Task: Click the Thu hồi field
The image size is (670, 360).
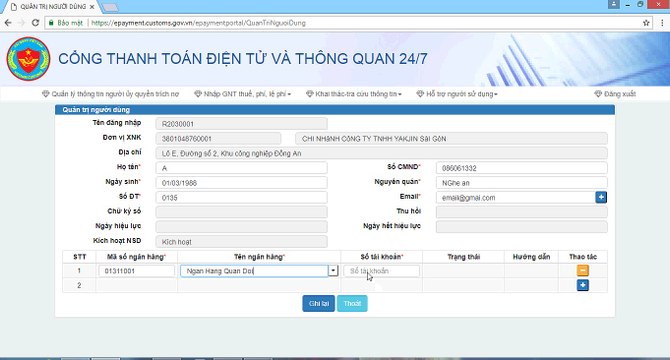Action: pyautogui.click(x=521, y=212)
